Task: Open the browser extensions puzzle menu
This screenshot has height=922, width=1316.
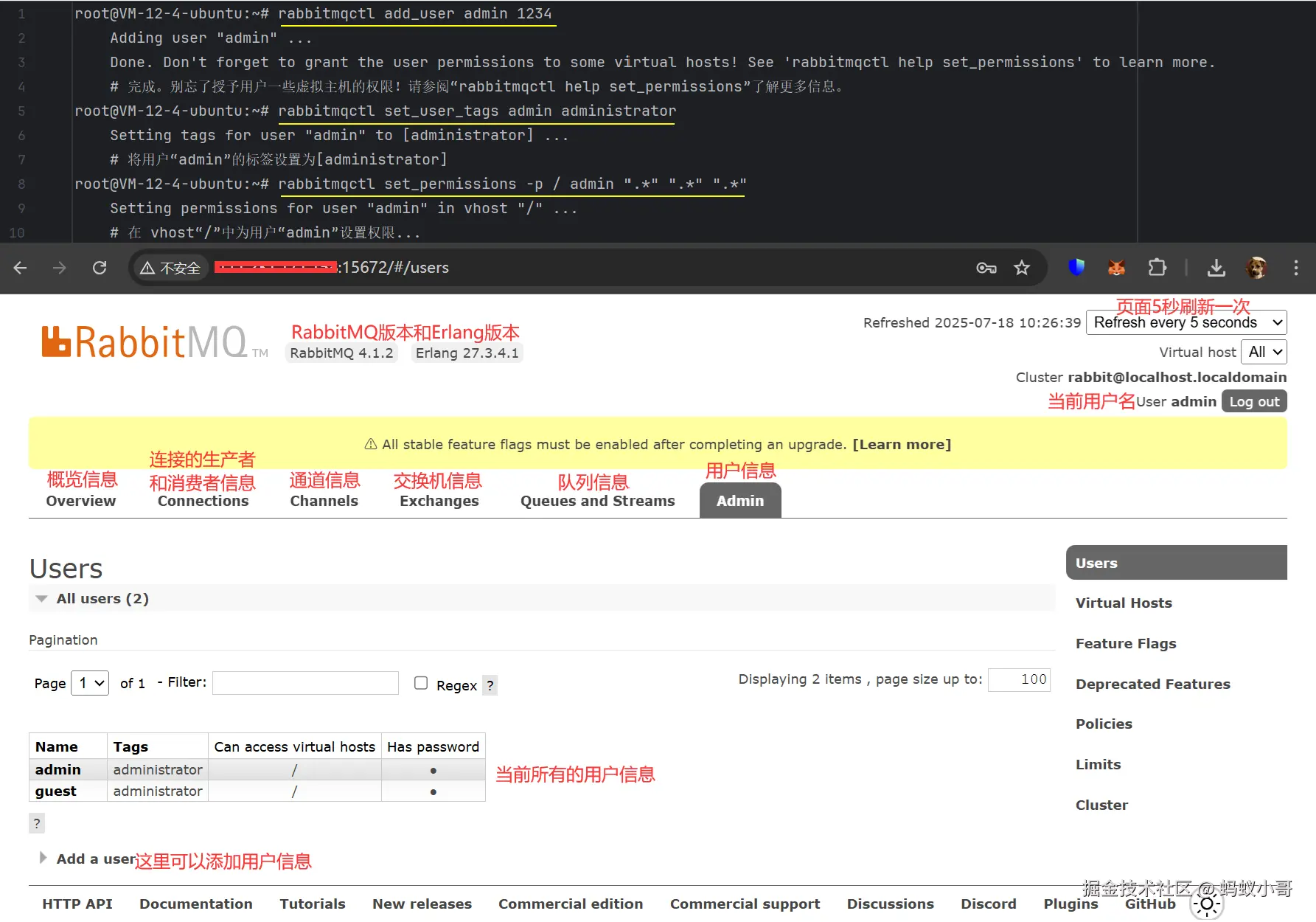Action: tap(1157, 267)
